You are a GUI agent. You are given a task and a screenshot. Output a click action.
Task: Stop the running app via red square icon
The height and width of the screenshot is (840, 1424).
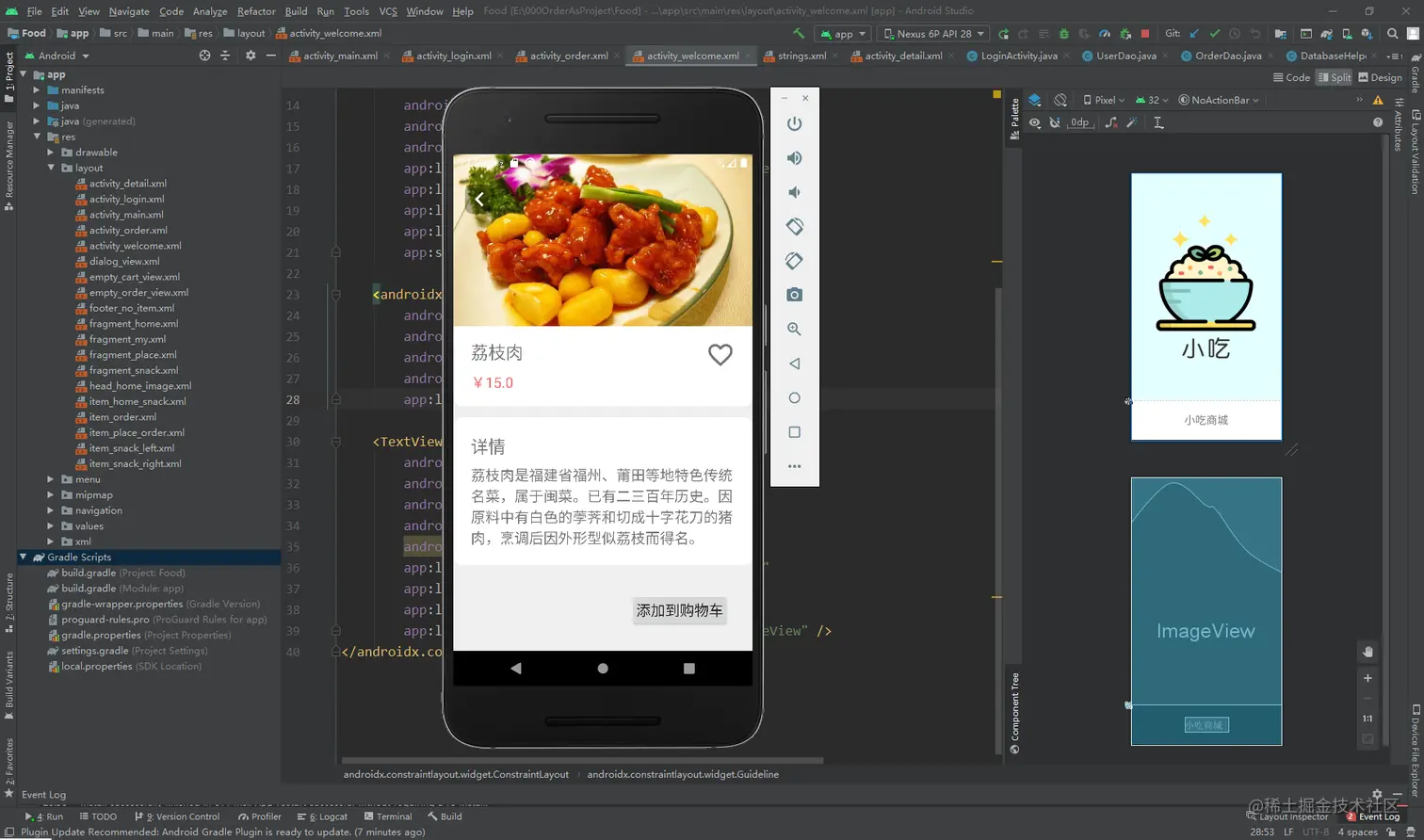click(1146, 33)
